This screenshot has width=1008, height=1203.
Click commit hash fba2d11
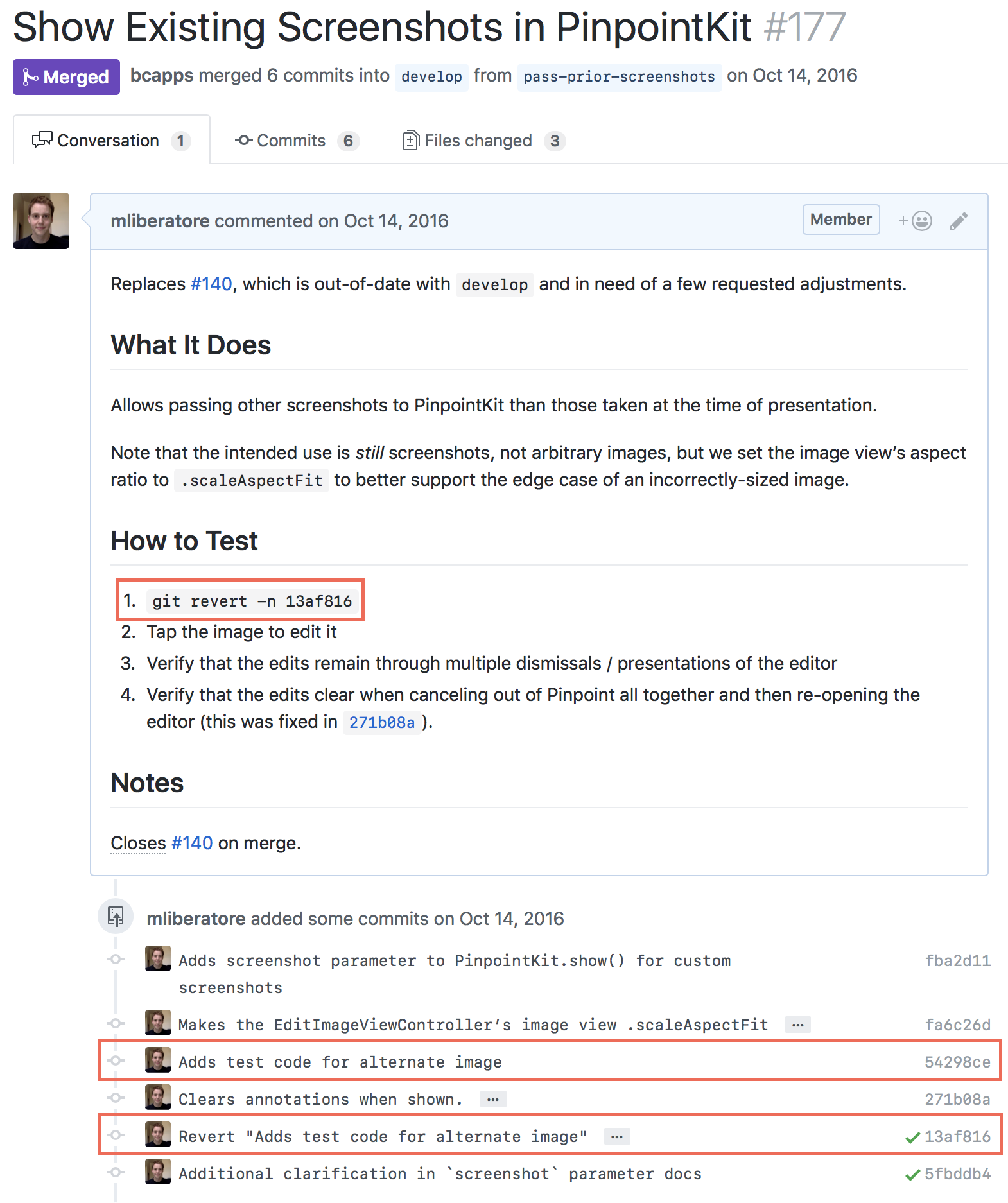point(957,960)
